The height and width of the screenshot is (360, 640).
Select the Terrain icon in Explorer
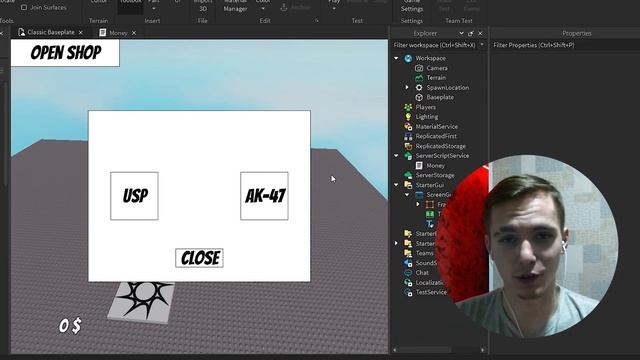tap(419, 78)
